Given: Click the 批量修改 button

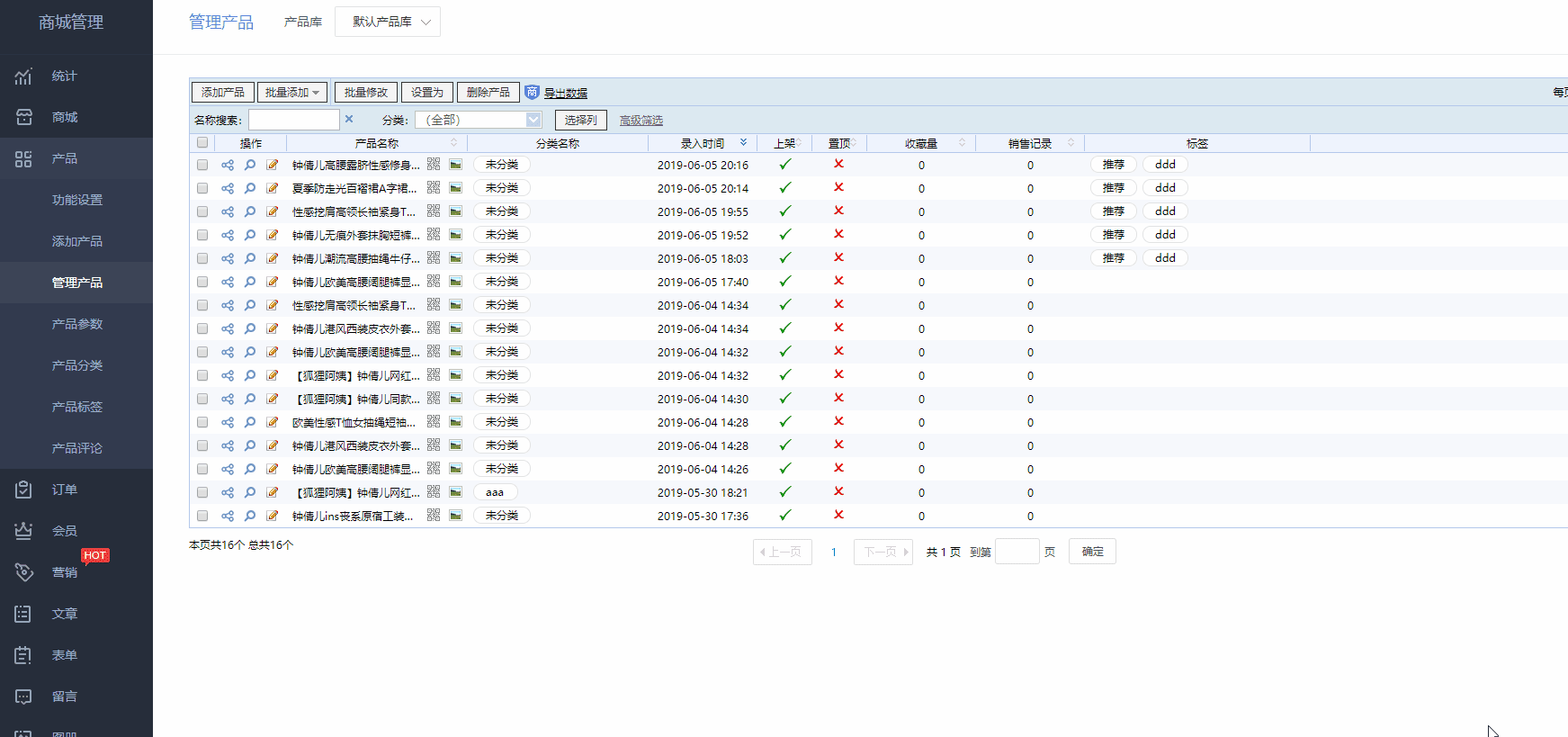Looking at the screenshot, I should click(x=366, y=93).
